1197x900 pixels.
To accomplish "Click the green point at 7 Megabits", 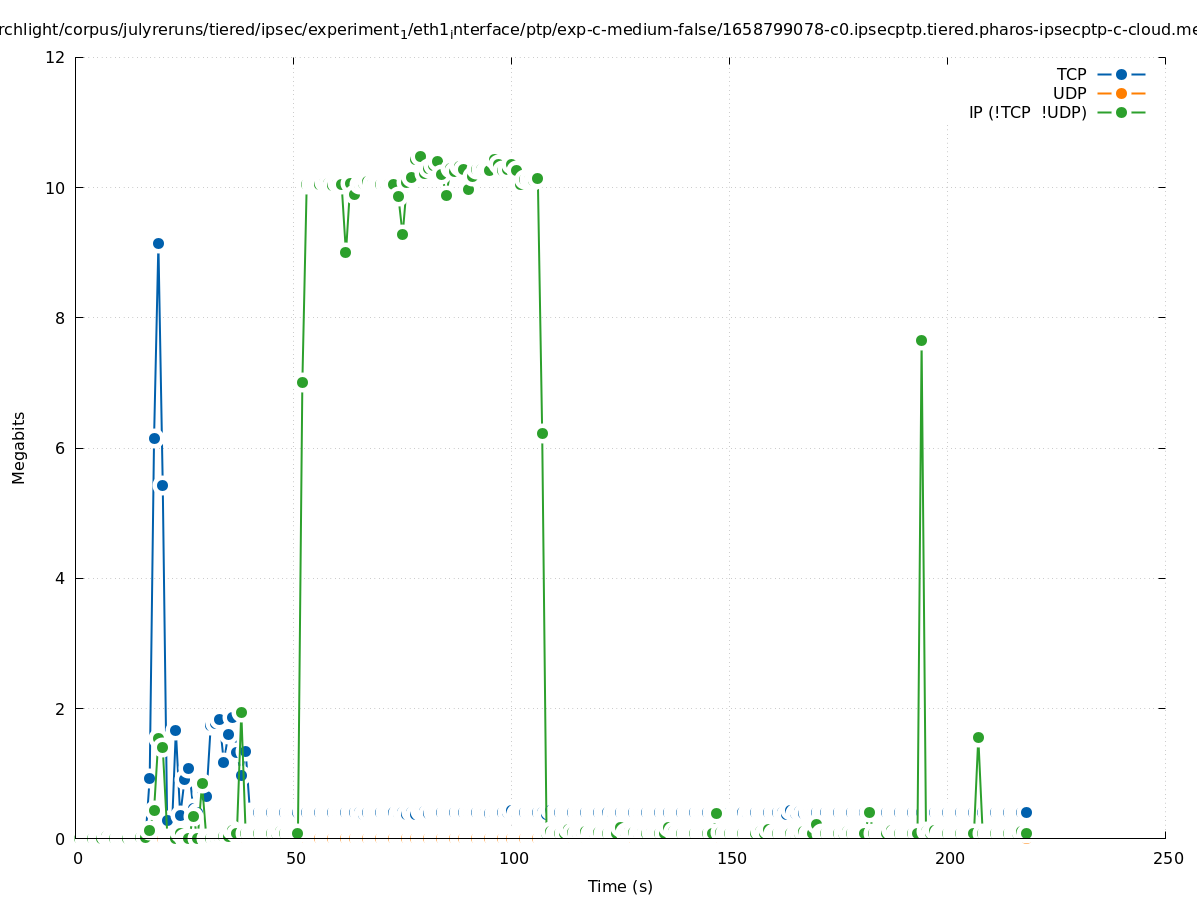I will pos(302,382).
